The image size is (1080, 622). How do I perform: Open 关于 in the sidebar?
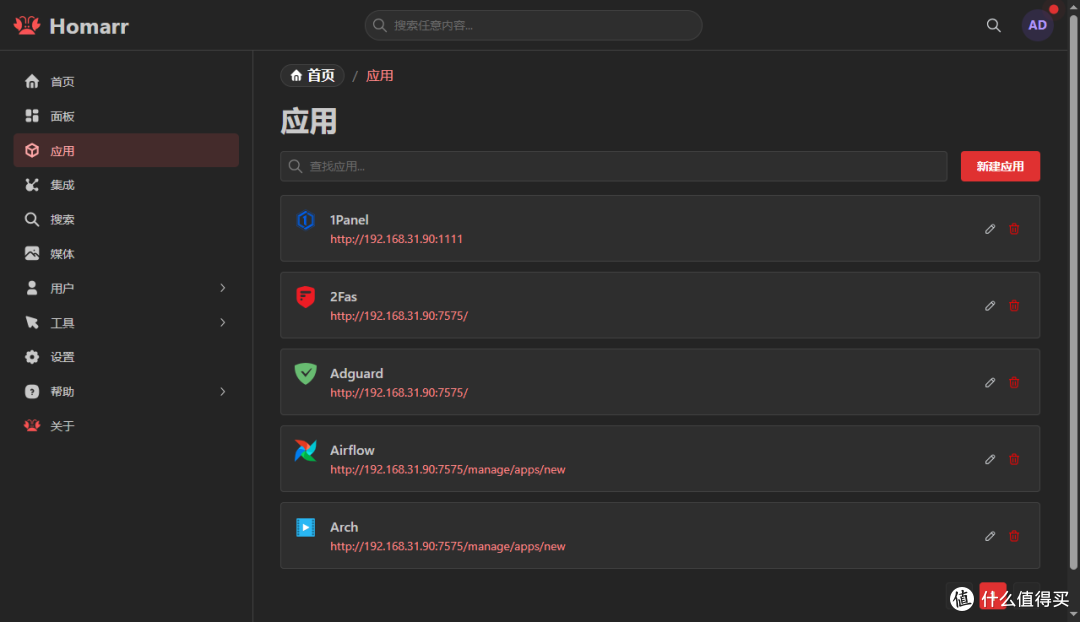tap(126, 426)
